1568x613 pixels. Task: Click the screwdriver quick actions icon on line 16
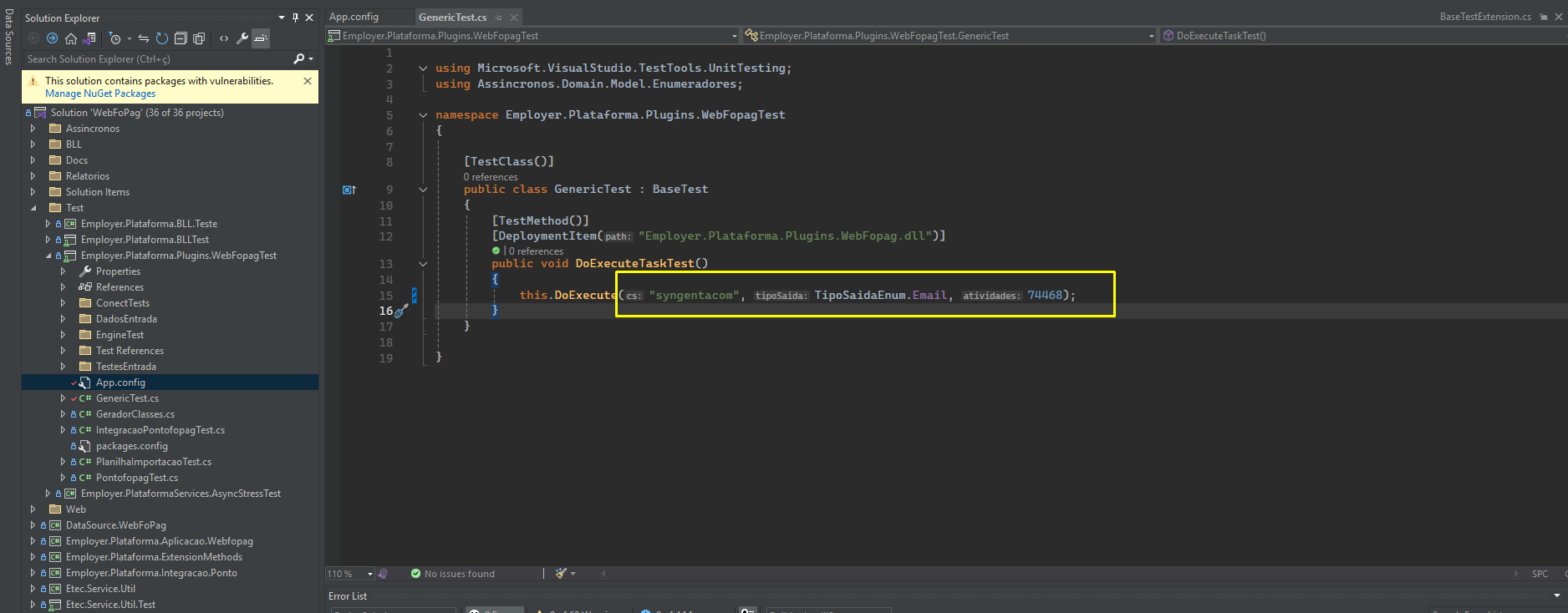(x=401, y=311)
